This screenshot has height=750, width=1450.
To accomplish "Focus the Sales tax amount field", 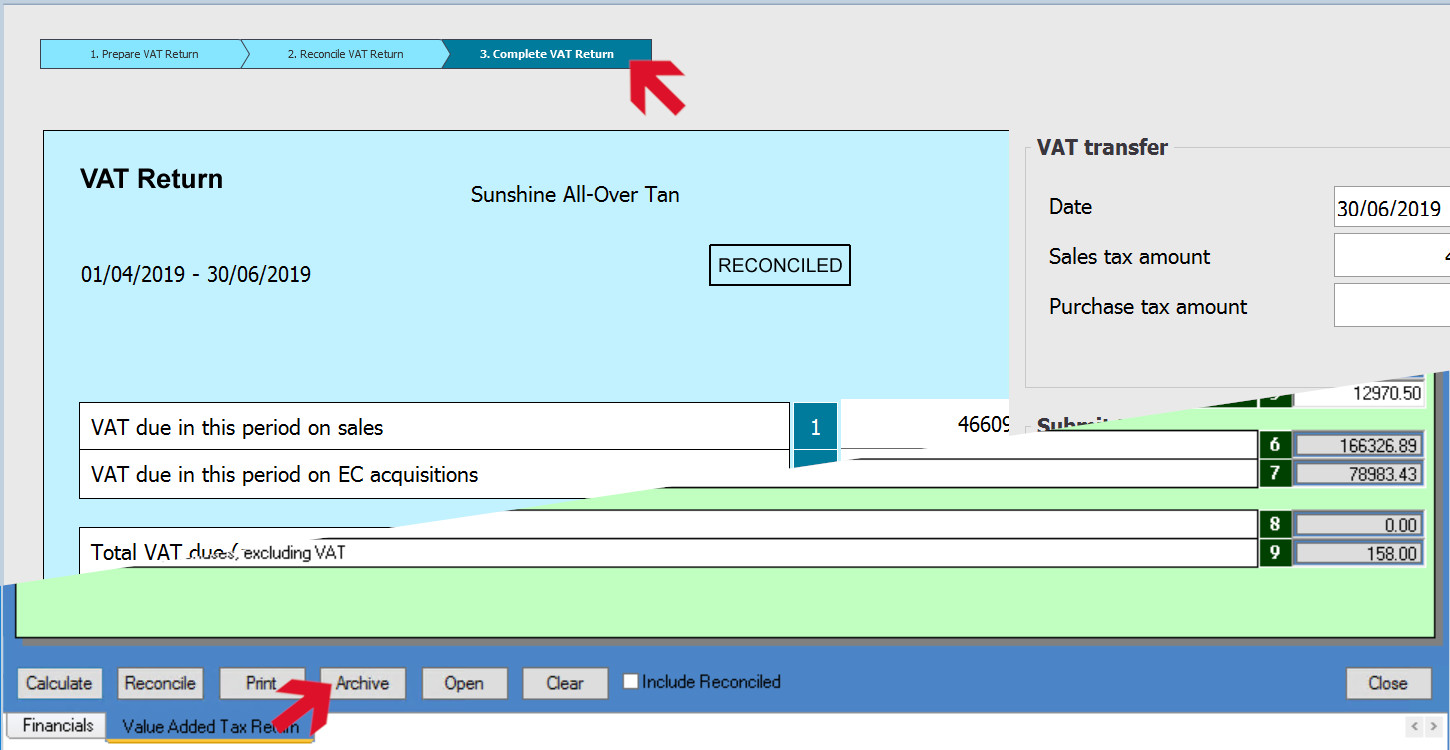I will (x=1391, y=257).
